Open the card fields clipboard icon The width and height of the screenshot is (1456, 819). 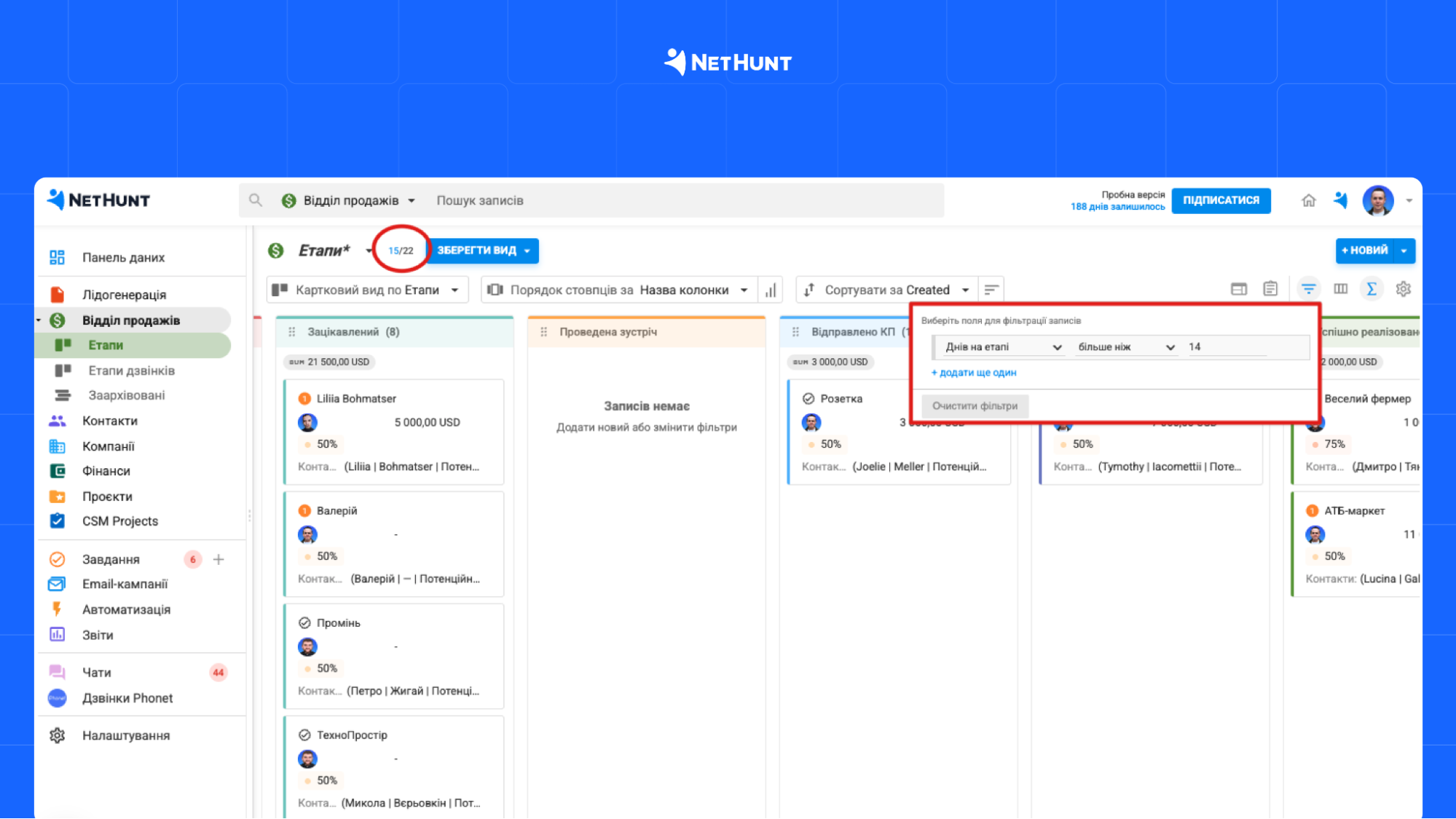1270,289
